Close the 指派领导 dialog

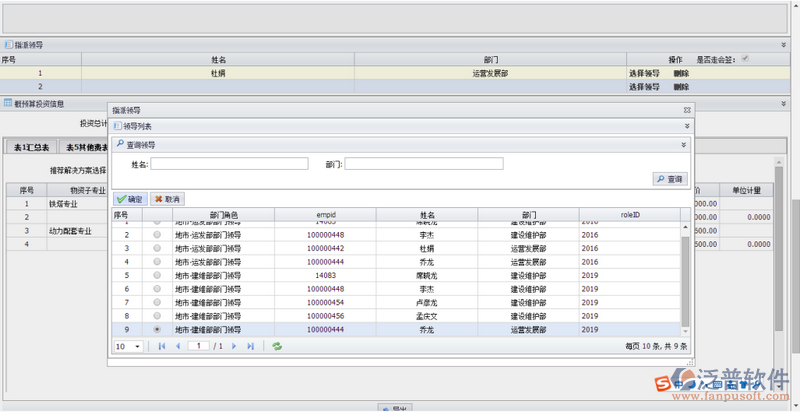pos(686,108)
